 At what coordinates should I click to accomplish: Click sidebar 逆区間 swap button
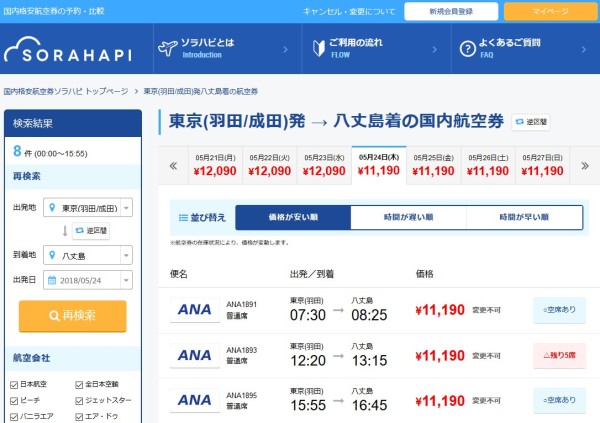pyautogui.click(x=91, y=230)
